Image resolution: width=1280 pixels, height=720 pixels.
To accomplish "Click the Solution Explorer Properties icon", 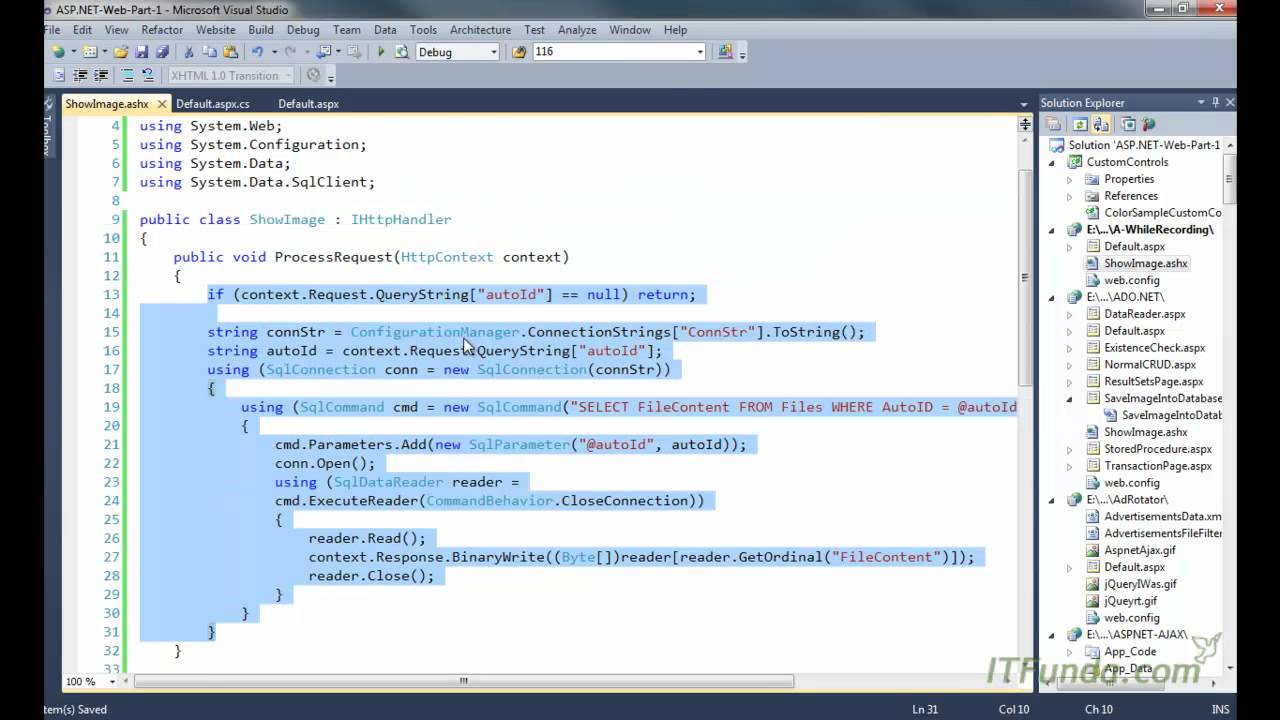I will pos(1053,124).
